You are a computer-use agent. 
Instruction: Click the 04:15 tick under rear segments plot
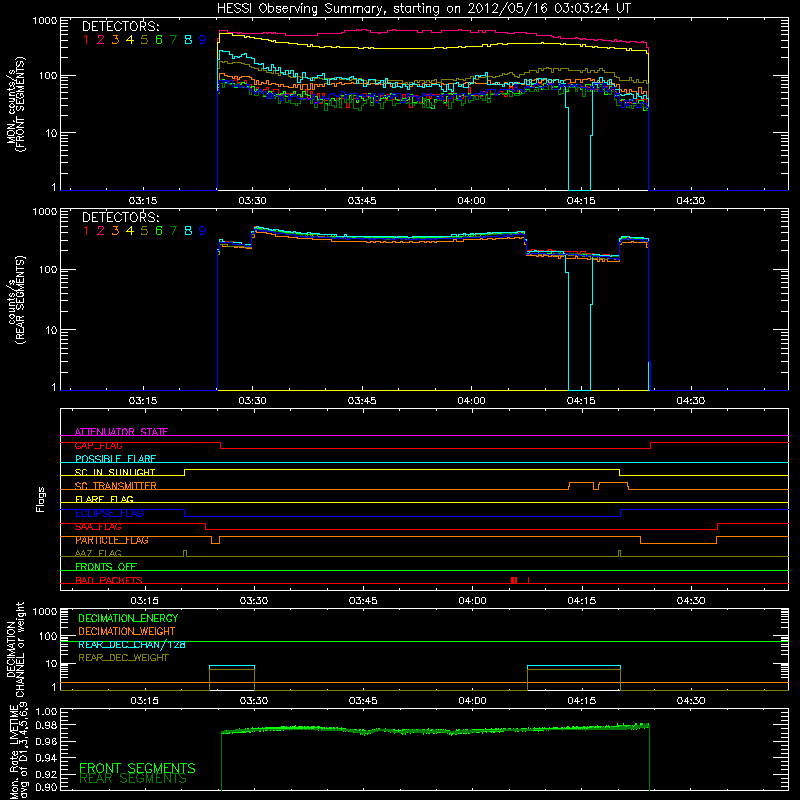(581, 401)
